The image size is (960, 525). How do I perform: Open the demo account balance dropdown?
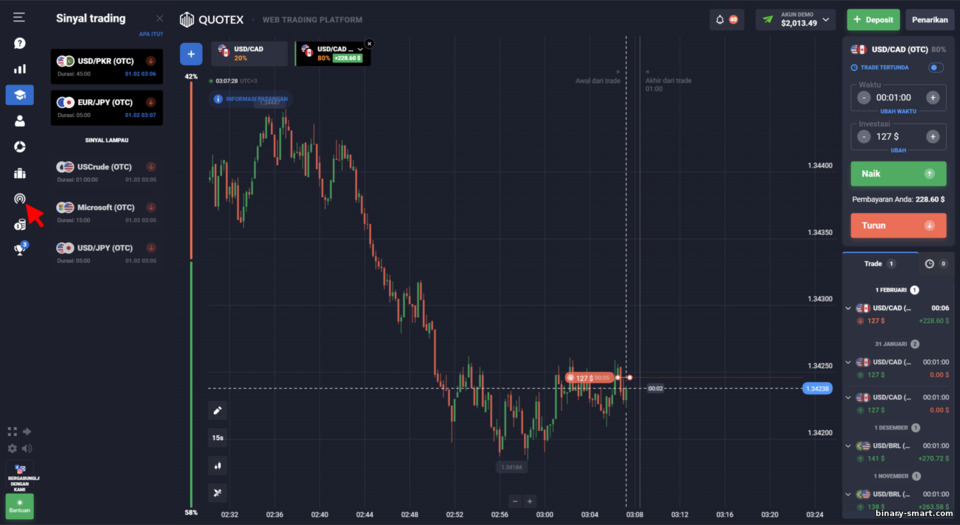coord(826,20)
